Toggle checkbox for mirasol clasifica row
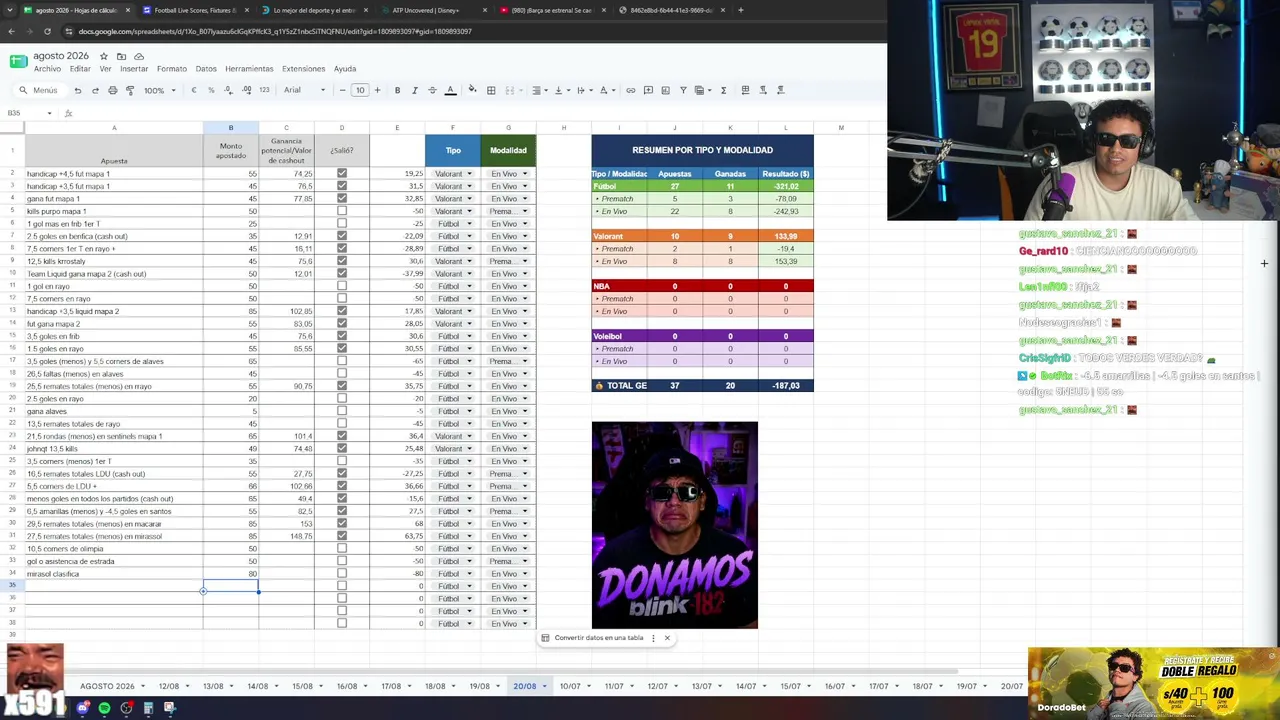 pos(342,574)
